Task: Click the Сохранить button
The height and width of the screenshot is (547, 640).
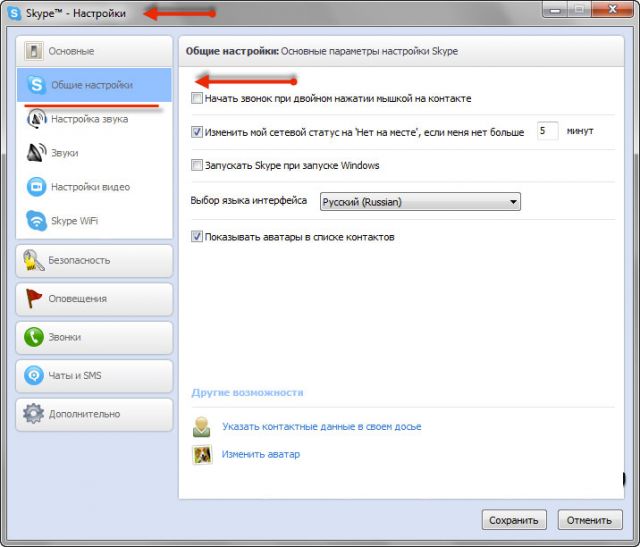Action: pos(514,520)
